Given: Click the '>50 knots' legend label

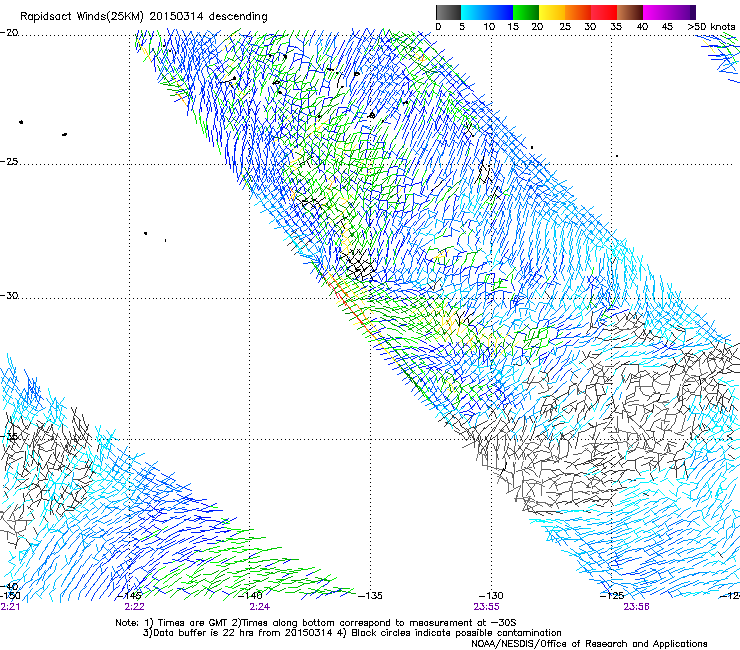Looking at the screenshot, I should pos(711,27).
